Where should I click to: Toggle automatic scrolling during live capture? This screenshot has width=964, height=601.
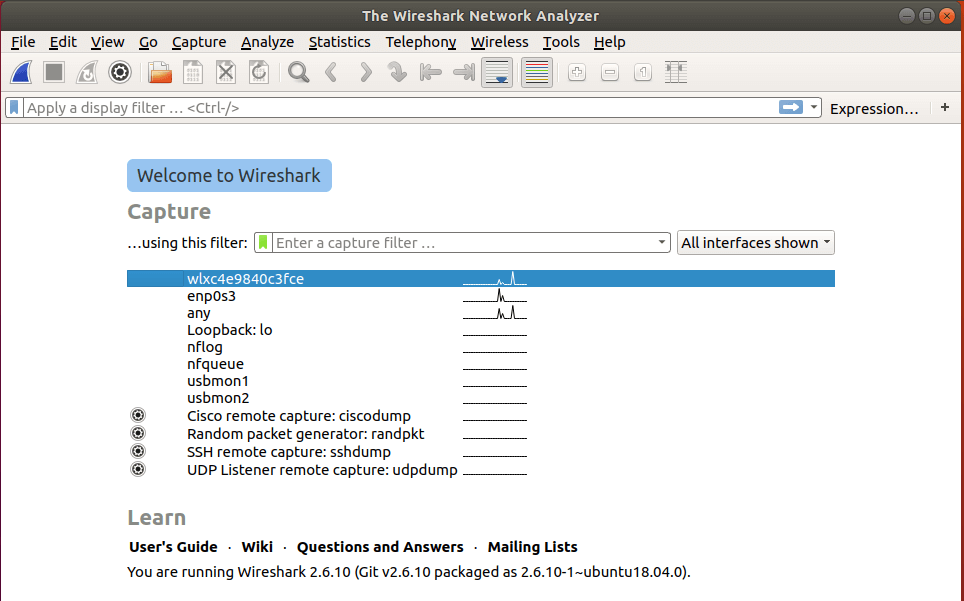click(497, 73)
